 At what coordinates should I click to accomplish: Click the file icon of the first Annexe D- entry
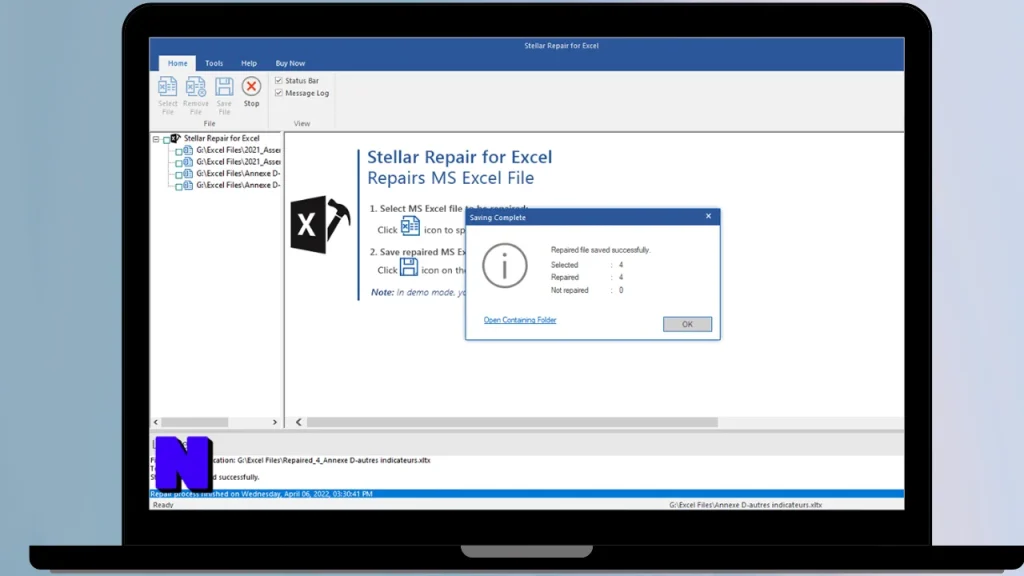click(x=188, y=174)
